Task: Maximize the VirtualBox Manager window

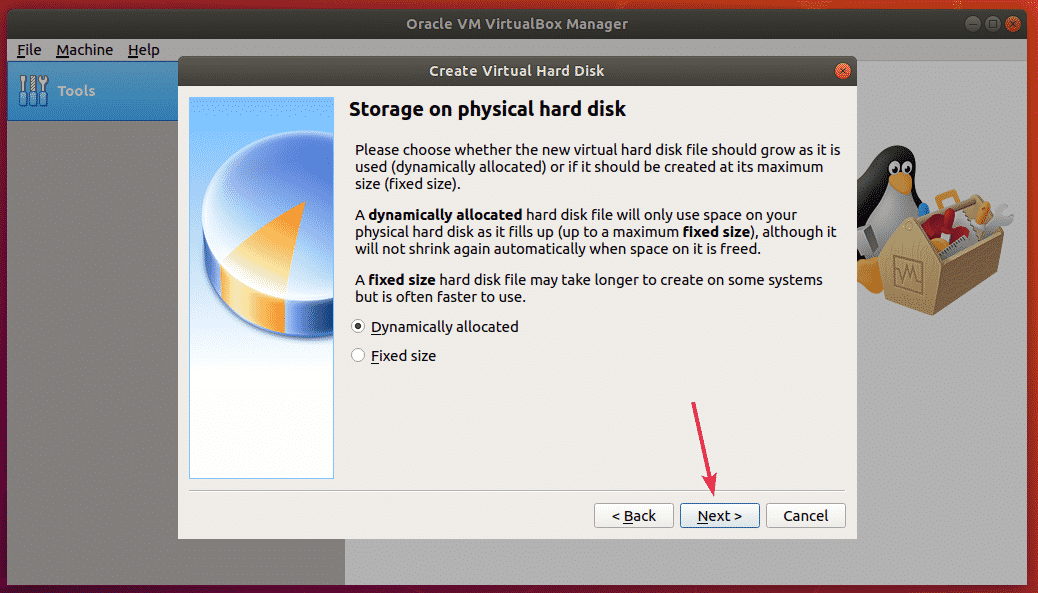Action: 993,24
